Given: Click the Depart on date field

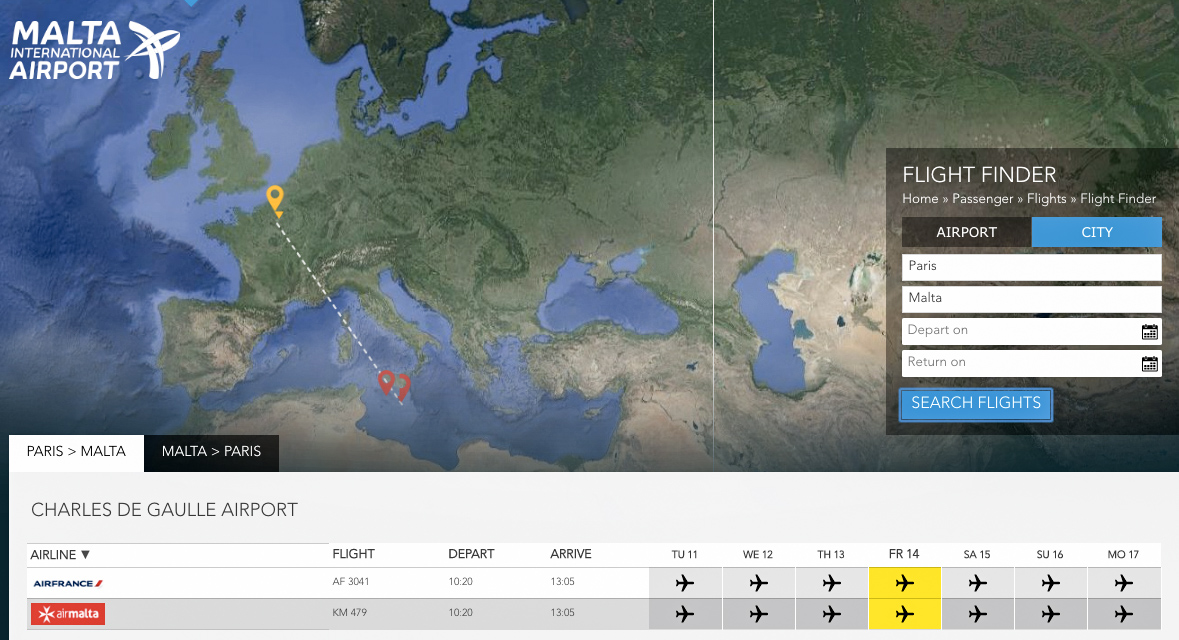Looking at the screenshot, I should 1032,332.
